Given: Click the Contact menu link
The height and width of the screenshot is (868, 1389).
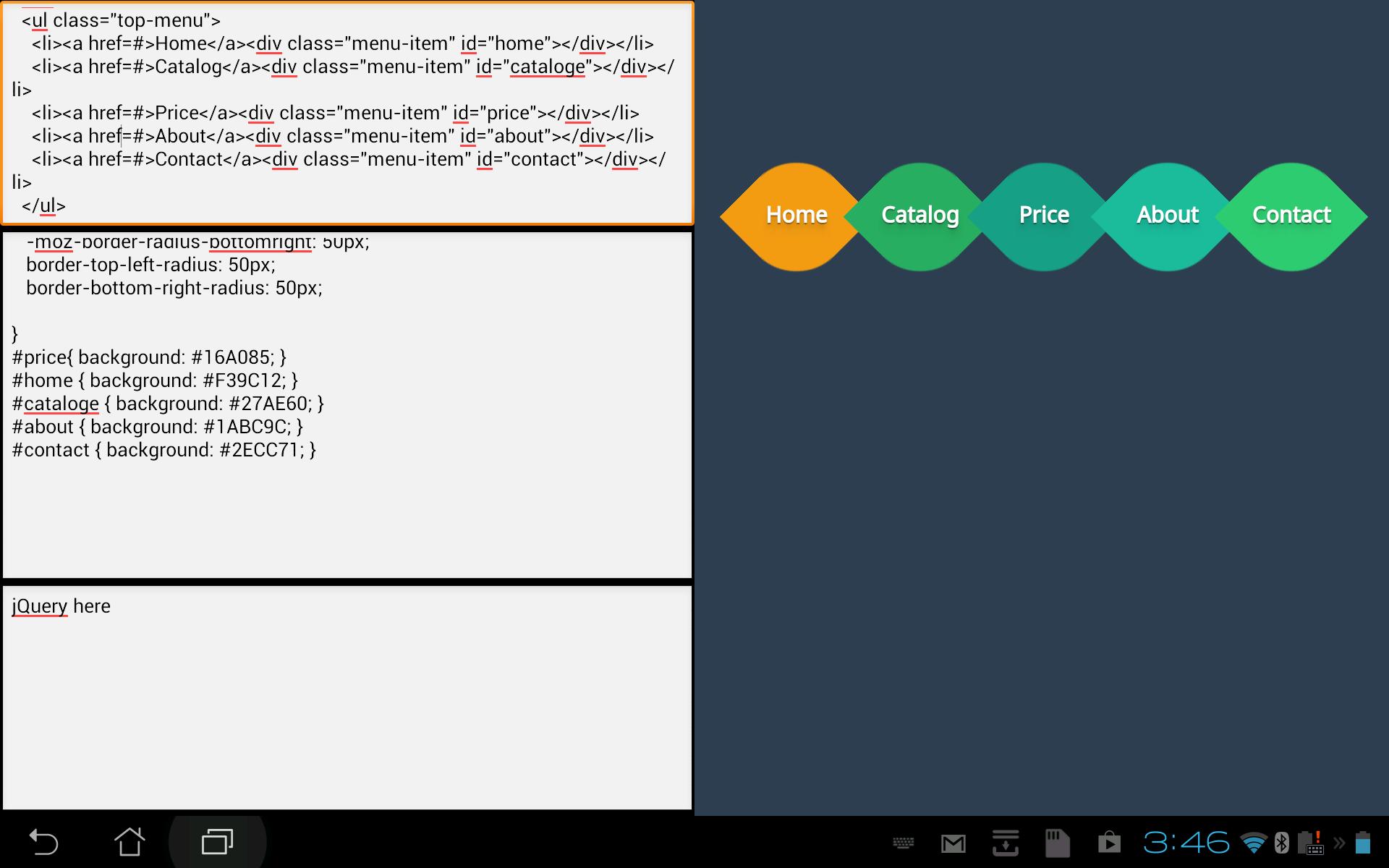Looking at the screenshot, I should [1291, 216].
